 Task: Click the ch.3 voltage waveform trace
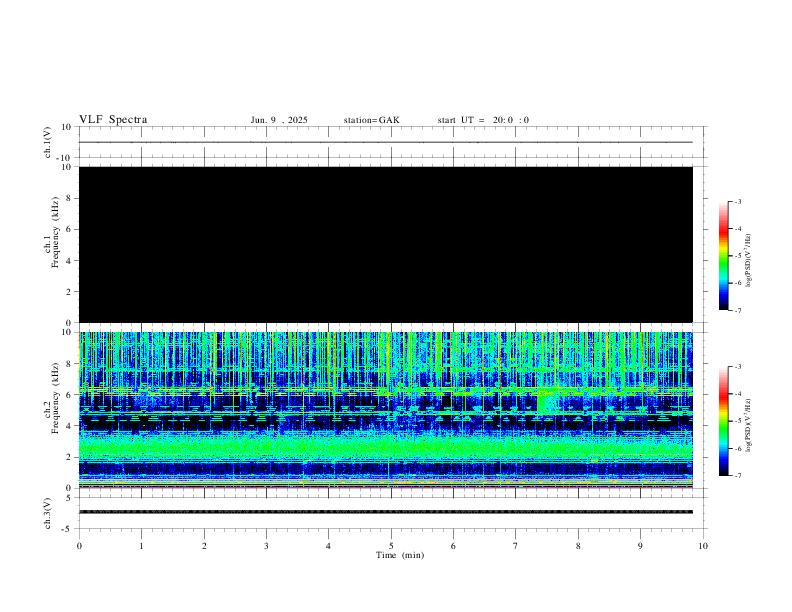click(386, 512)
